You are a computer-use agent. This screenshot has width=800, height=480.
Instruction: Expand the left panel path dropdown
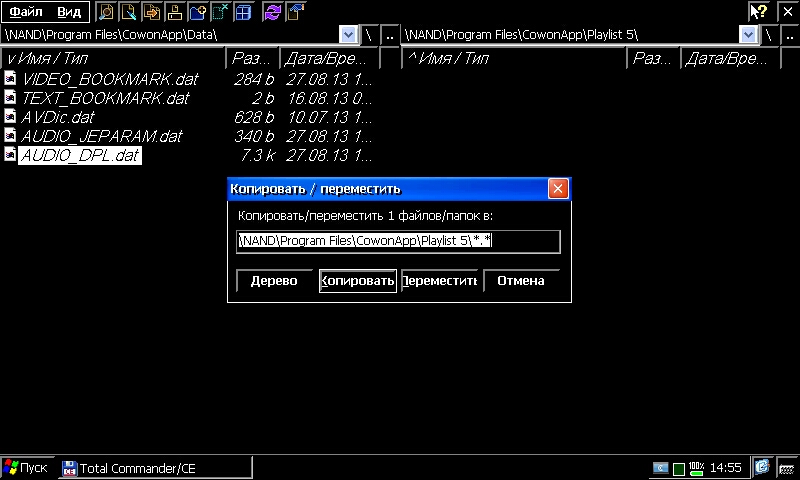pos(348,35)
